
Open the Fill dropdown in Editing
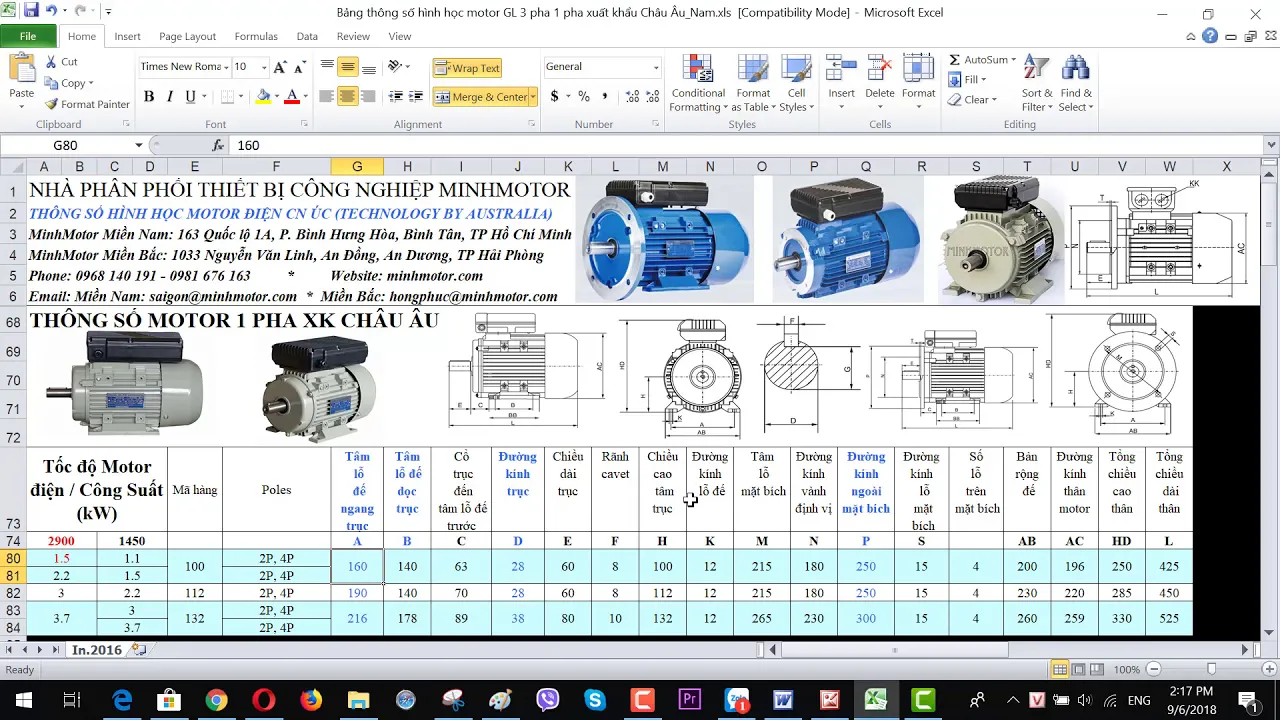(967, 80)
